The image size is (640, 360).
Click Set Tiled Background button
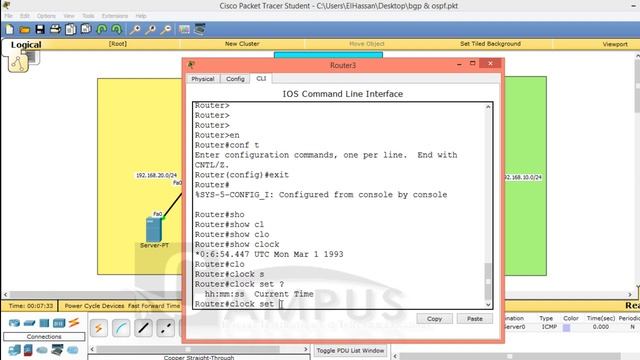(490, 44)
